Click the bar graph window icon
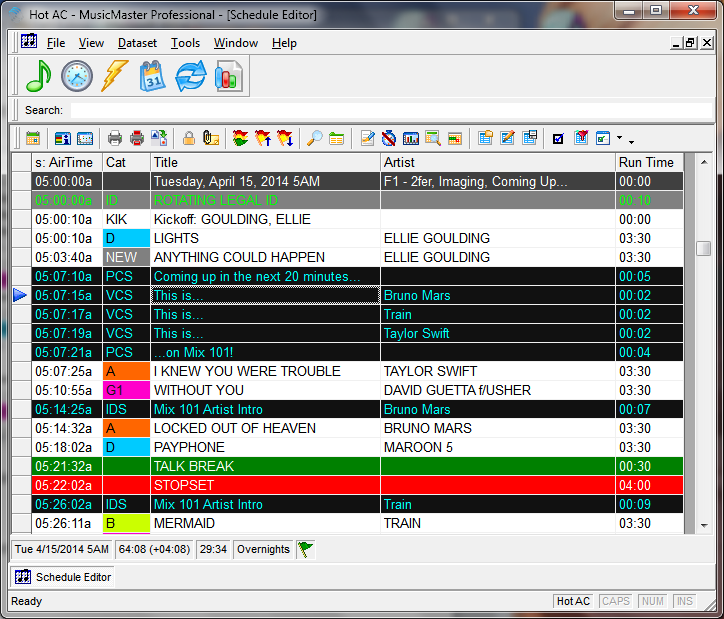The width and height of the screenshot is (724, 619). point(410,138)
